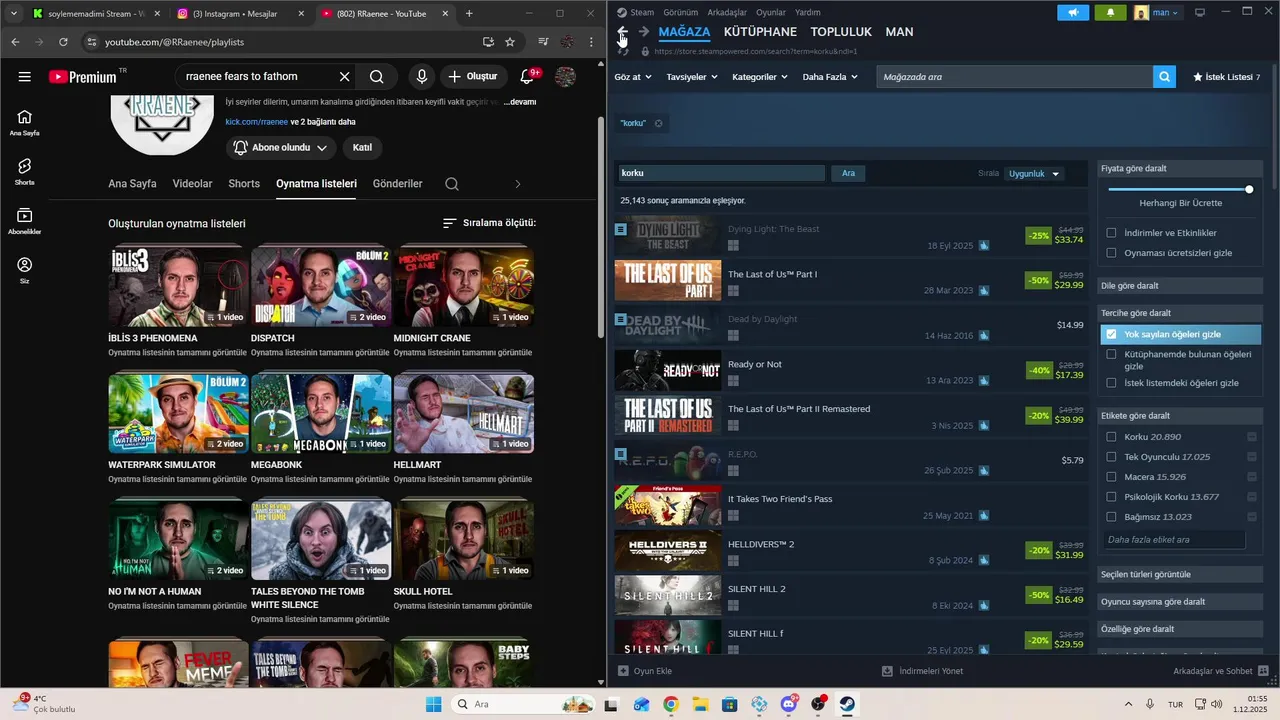The image size is (1280, 720).
Task: Bookmark the current Chrome page
Action: point(510,42)
